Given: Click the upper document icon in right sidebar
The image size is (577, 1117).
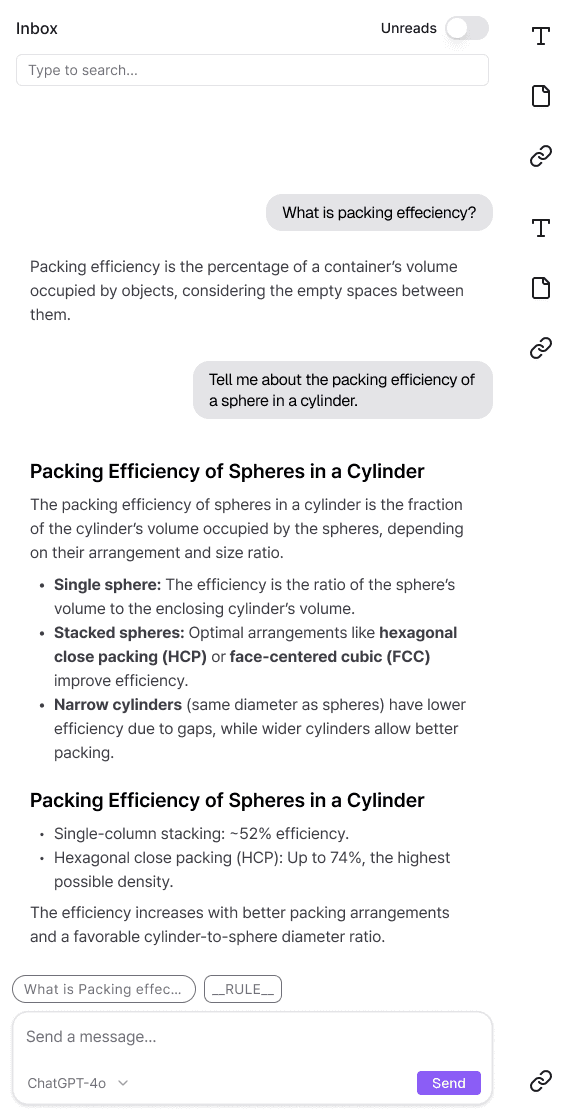Looking at the screenshot, I should (541, 95).
